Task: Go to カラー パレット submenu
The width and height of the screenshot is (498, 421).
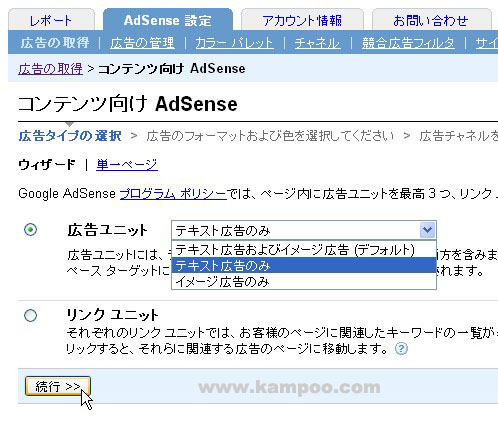Action: (235, 43)
